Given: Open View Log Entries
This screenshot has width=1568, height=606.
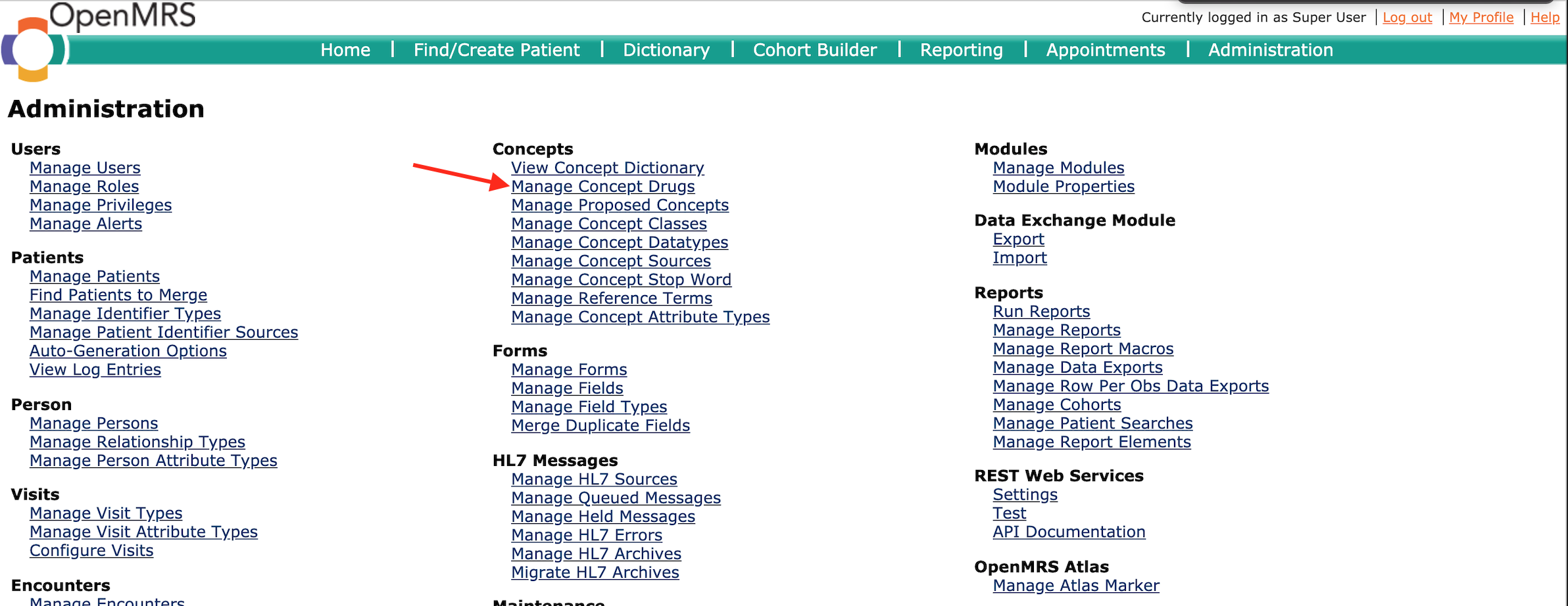Looking at the screenshot, I should pos(95,369).
